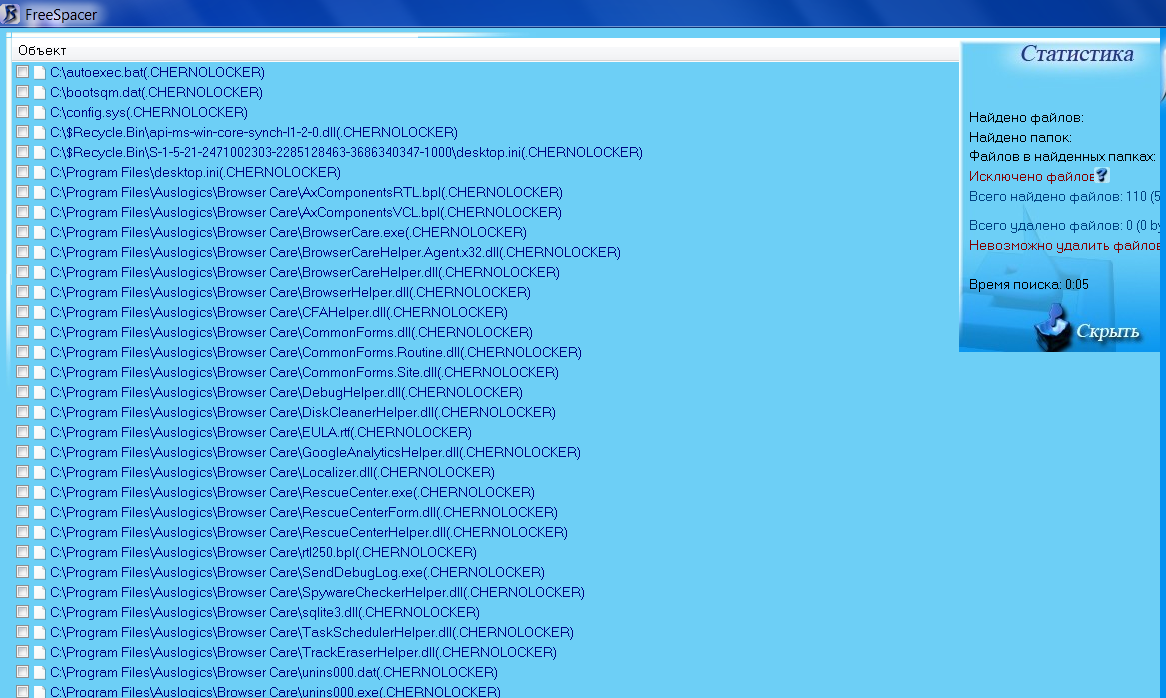1166x698 pixels.
Task: Click file icon of GoogleAnalyticsHelper.dll
Action: [39, 453]
